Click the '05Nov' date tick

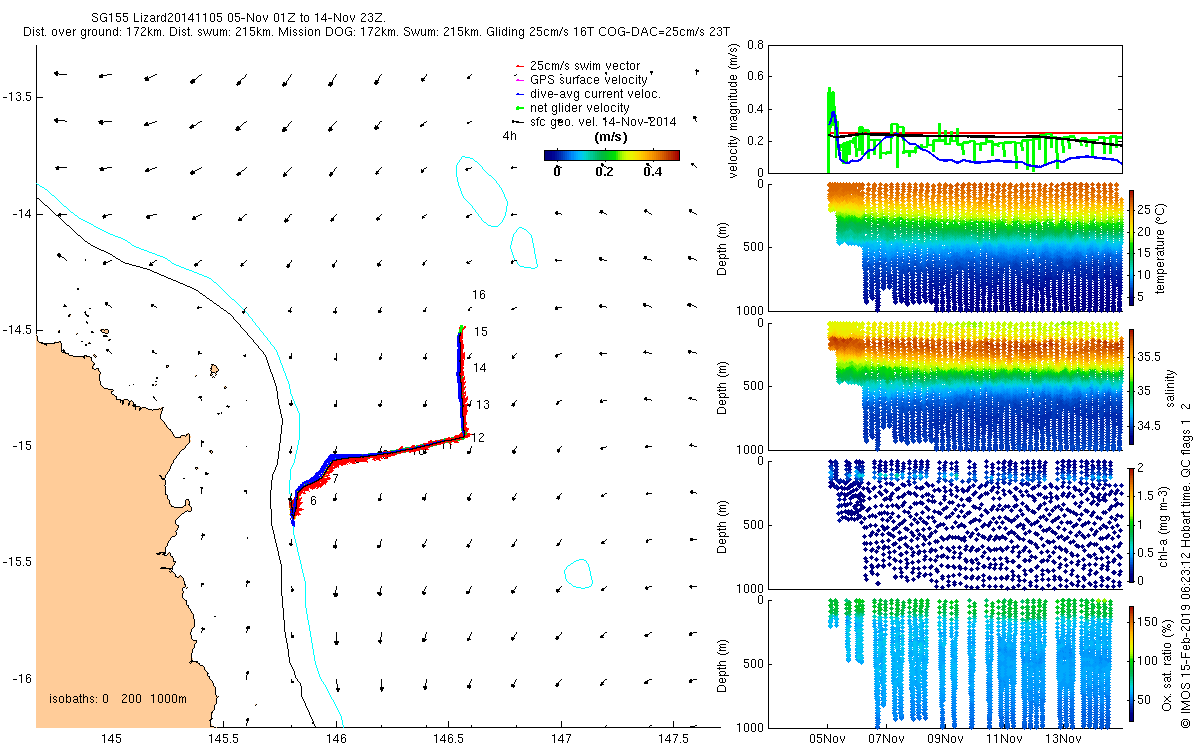(x=827, y=739)
